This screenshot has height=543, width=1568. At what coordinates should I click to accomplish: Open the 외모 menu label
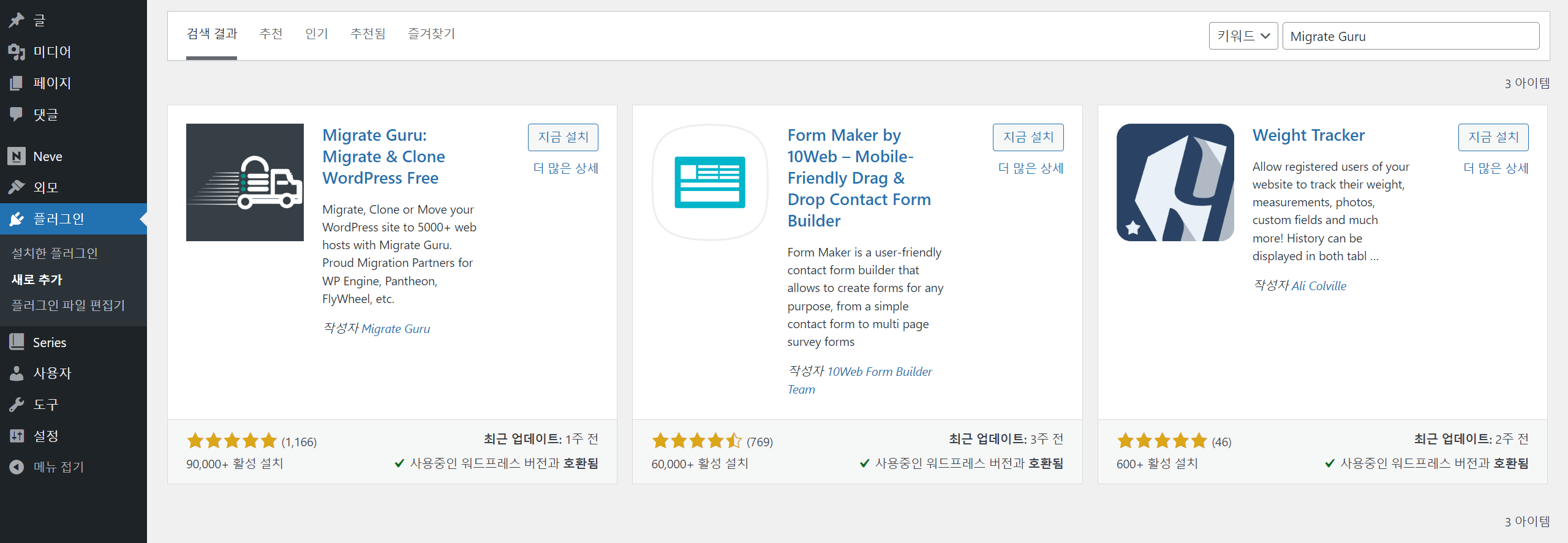[x=45, y=187]
